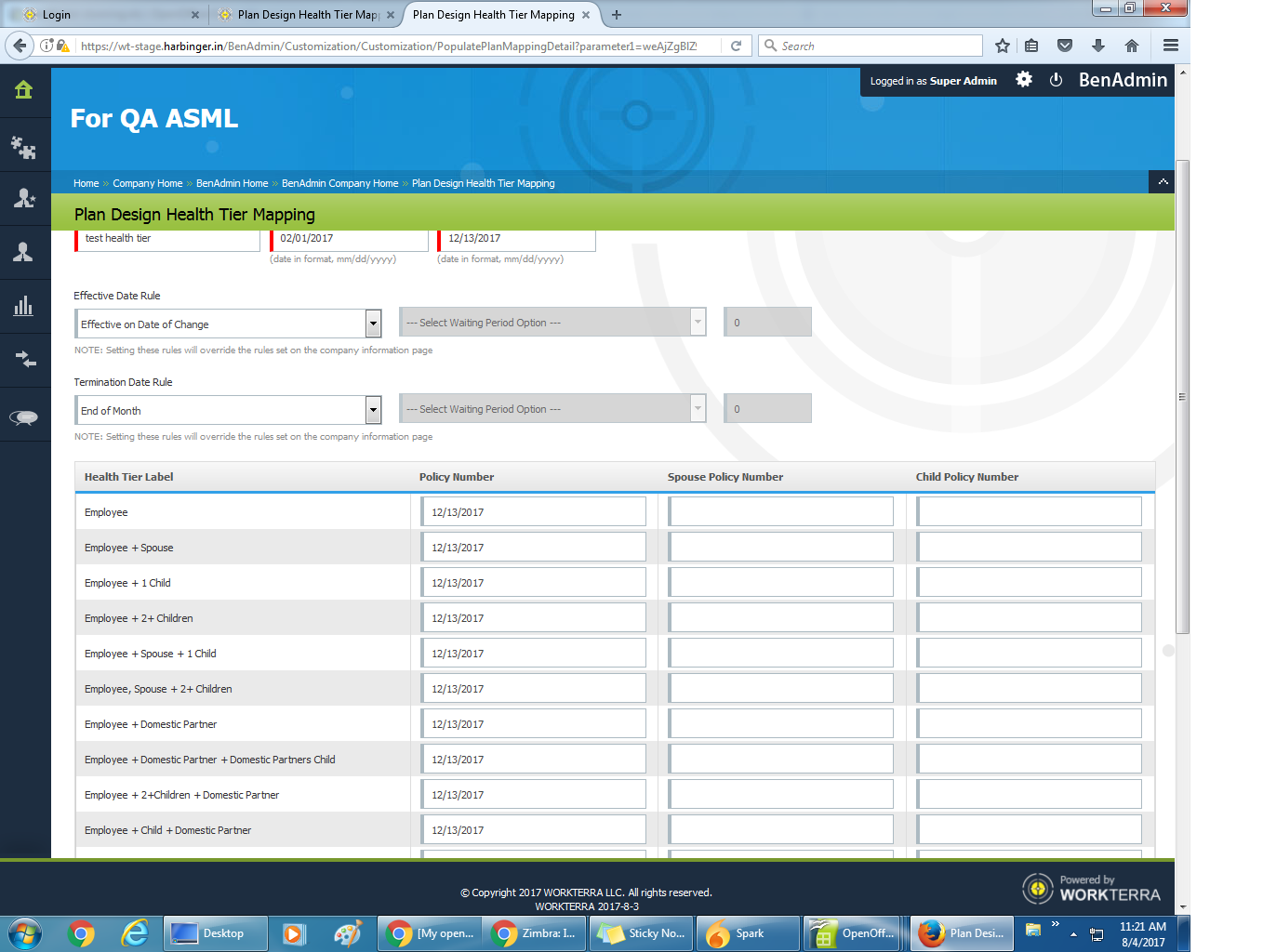Open Firefox downloads arrow icon
The image size is (1263, 952).
[1098, 46]
